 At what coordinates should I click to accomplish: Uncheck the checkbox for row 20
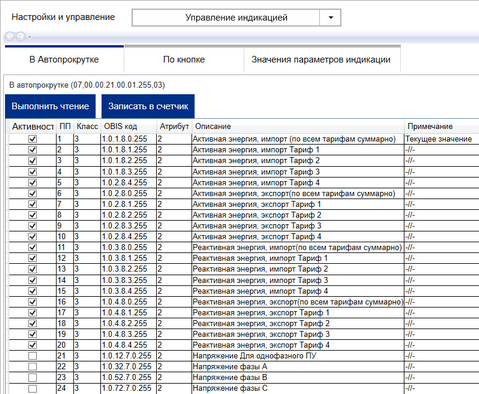33,345
